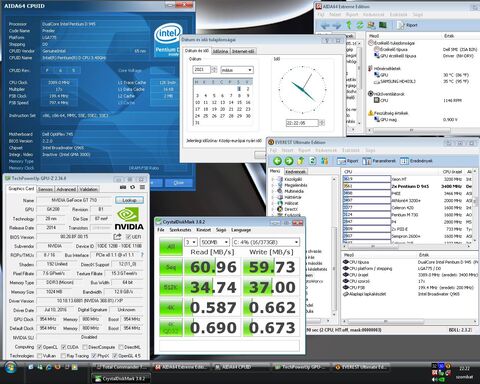Open the month dropdown in date dialog

[x=237, y=70]
